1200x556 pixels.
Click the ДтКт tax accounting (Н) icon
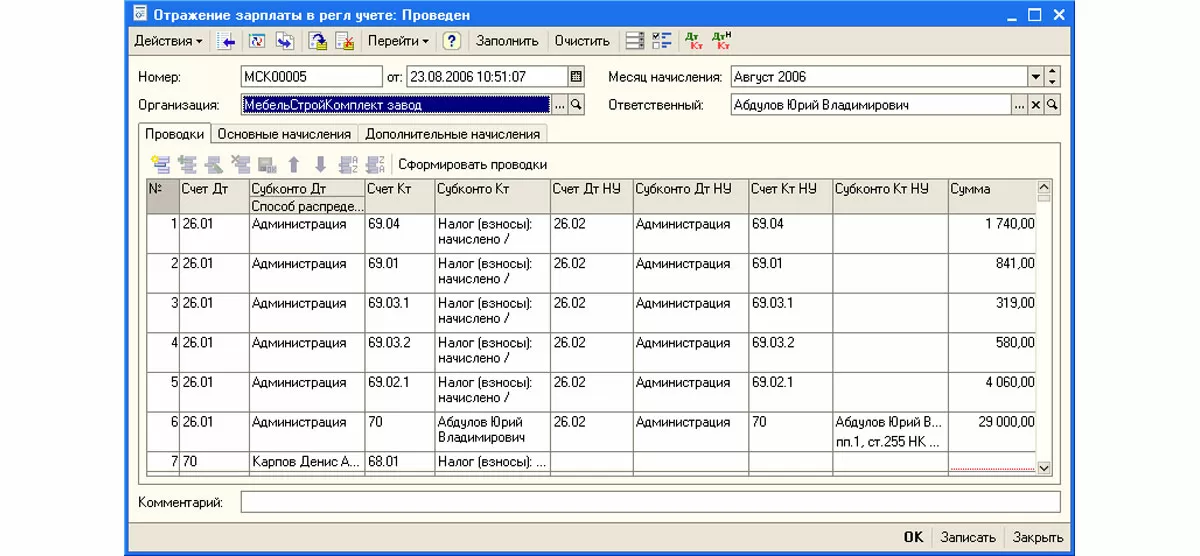(x=722, y=41)
